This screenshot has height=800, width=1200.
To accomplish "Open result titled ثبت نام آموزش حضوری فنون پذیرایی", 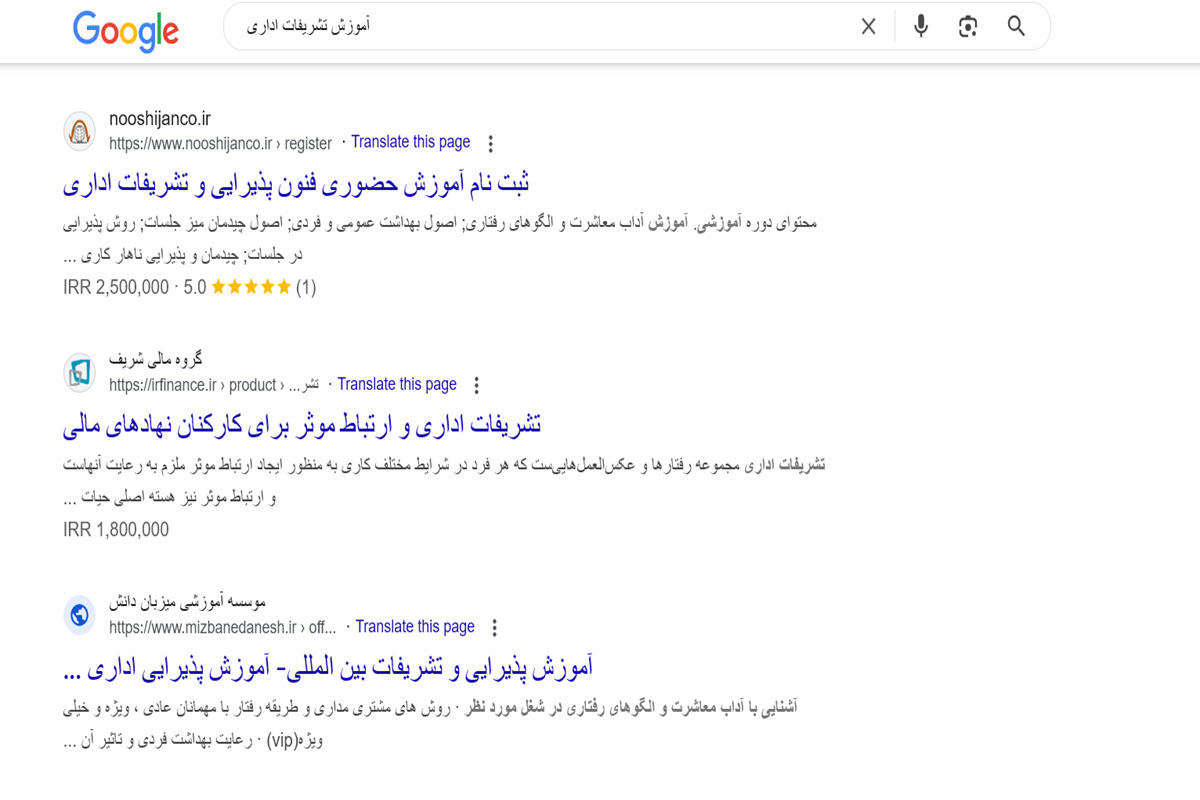I will coord(296,184).
